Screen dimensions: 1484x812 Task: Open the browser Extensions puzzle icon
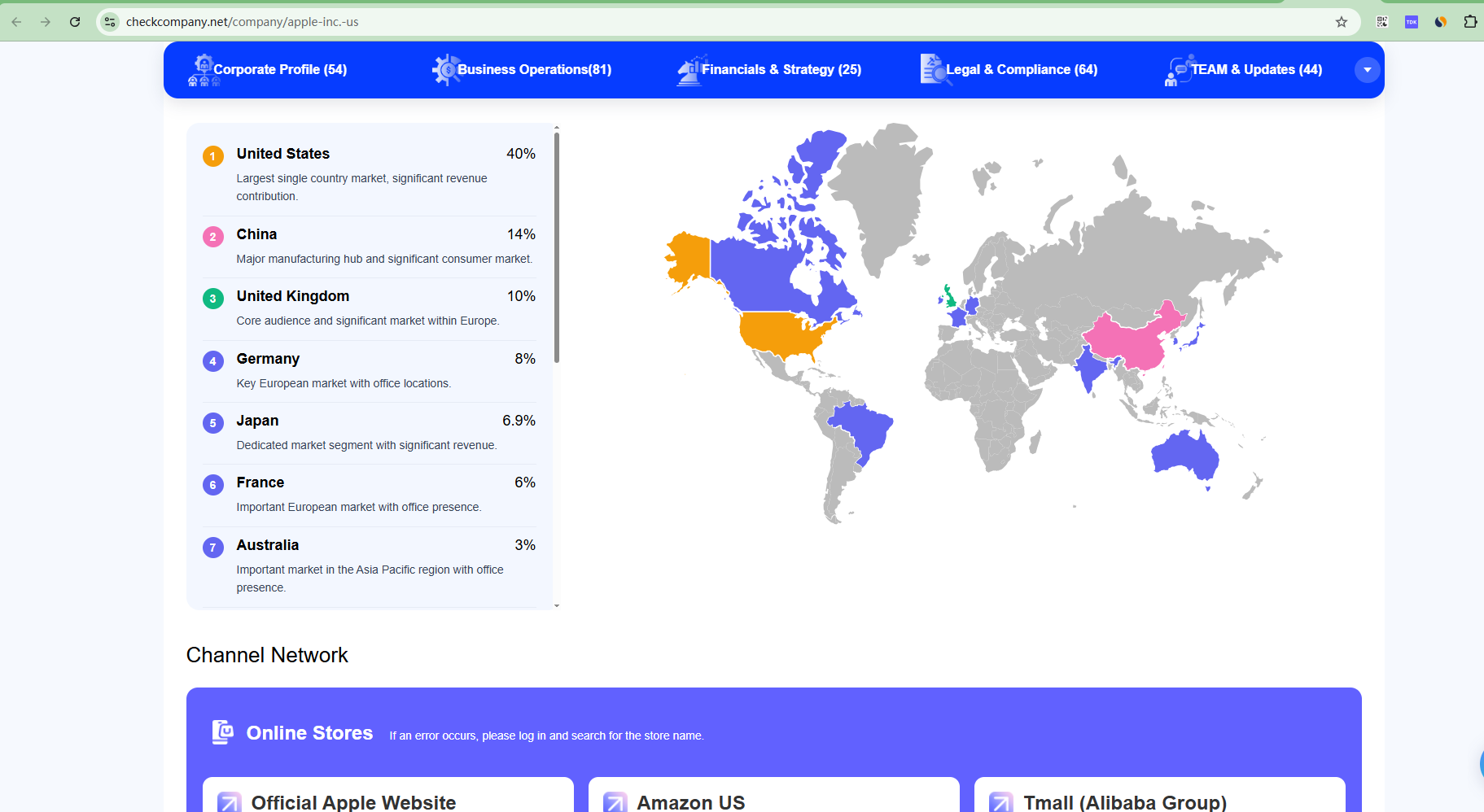(x=1470, y=22)
